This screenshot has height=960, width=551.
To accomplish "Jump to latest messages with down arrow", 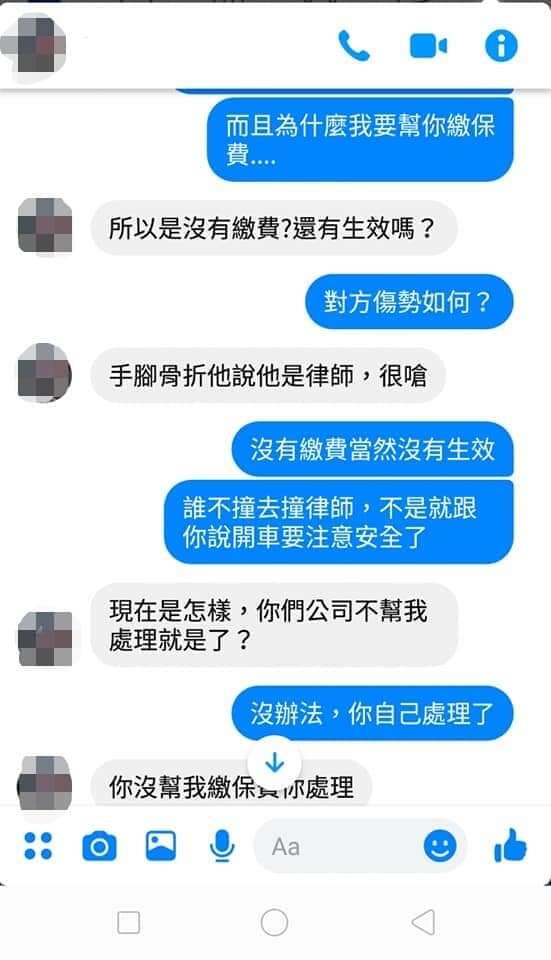I will (x=274, y=763).
